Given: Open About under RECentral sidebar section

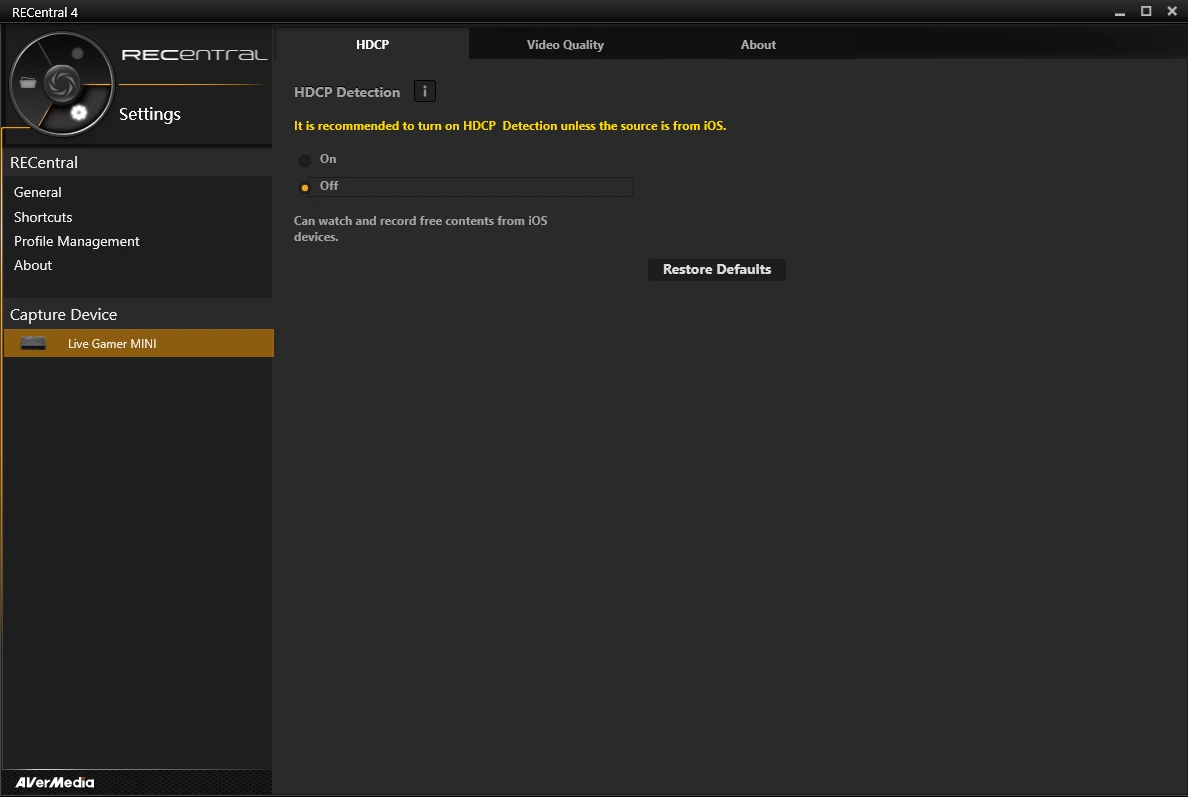Looking at the screenshot, I should click(33, 265).
